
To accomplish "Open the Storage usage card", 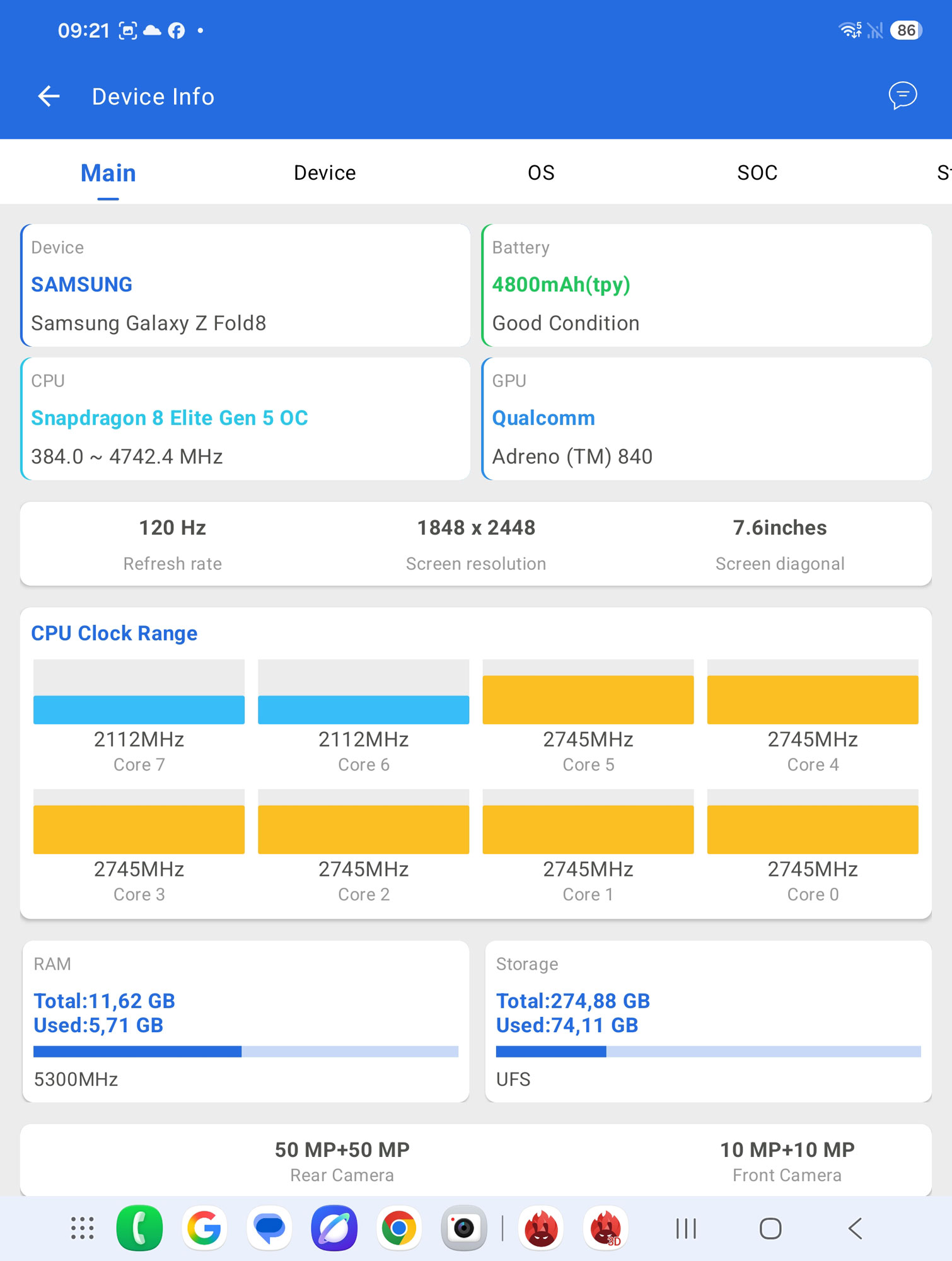I will point(709,1021).
